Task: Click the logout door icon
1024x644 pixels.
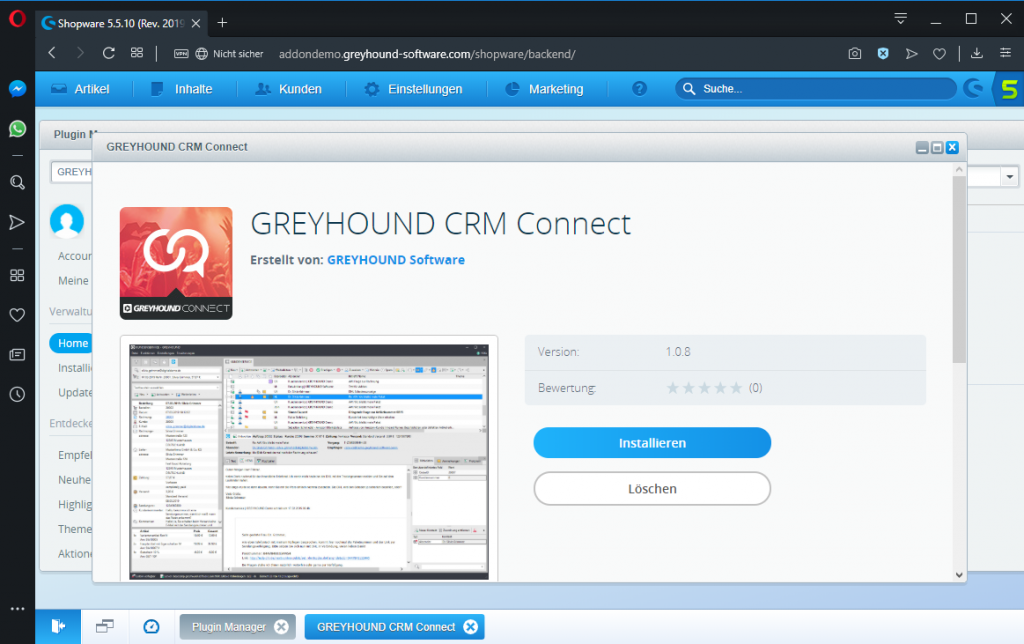Action: (58, 626)
